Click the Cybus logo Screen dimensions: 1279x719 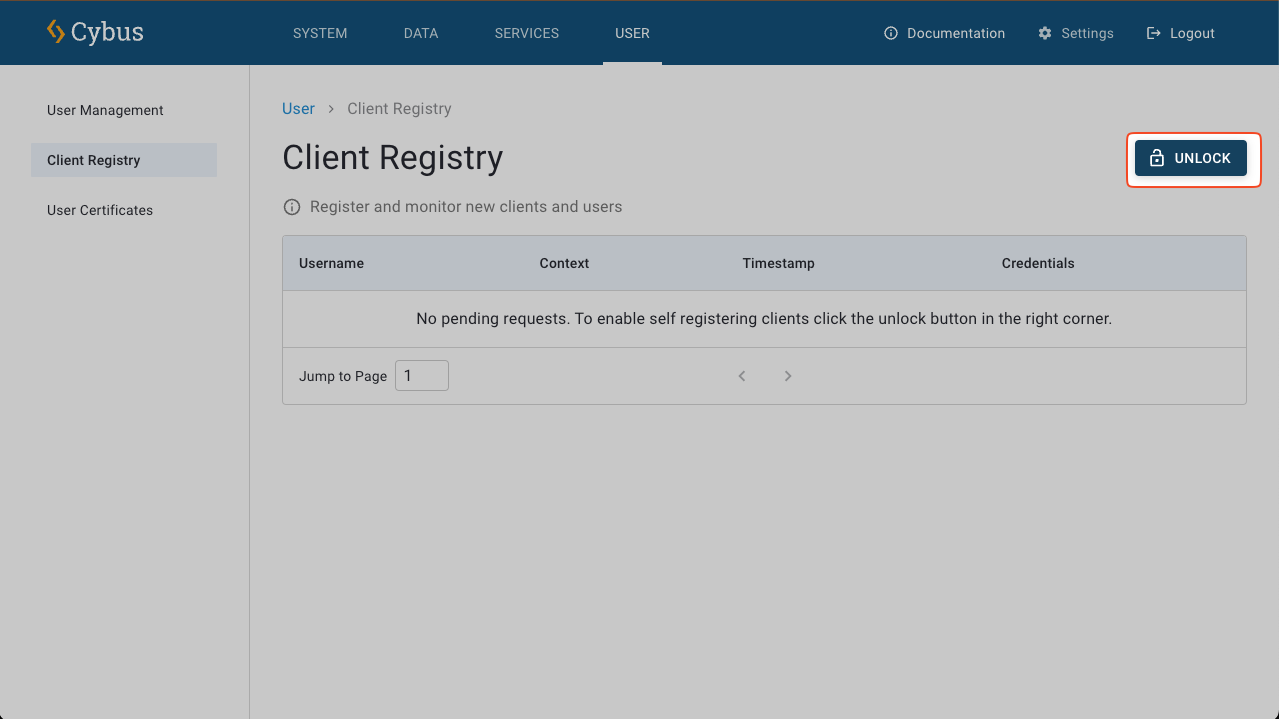(x=95, y=32)
